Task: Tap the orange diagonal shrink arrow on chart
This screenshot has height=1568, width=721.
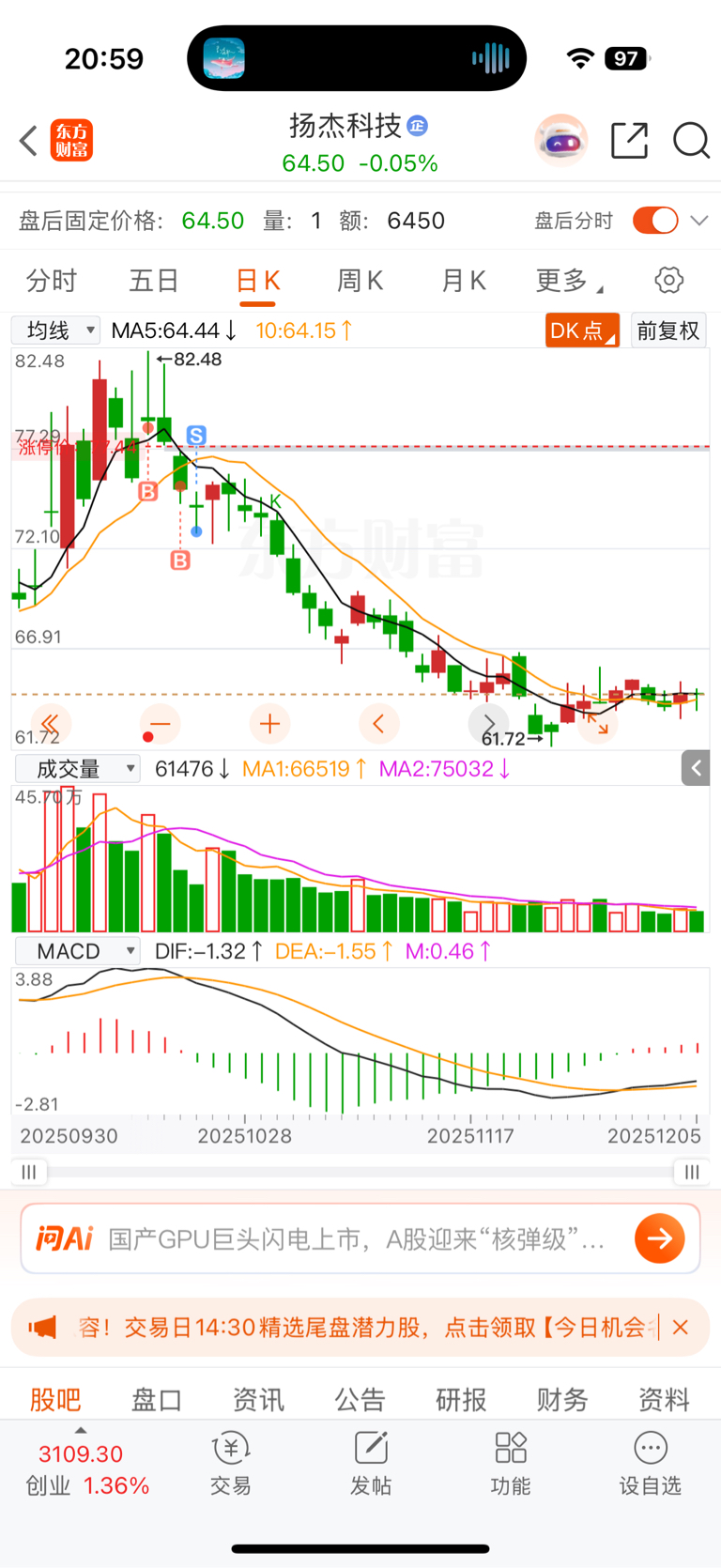Action: tap(598, 724)
